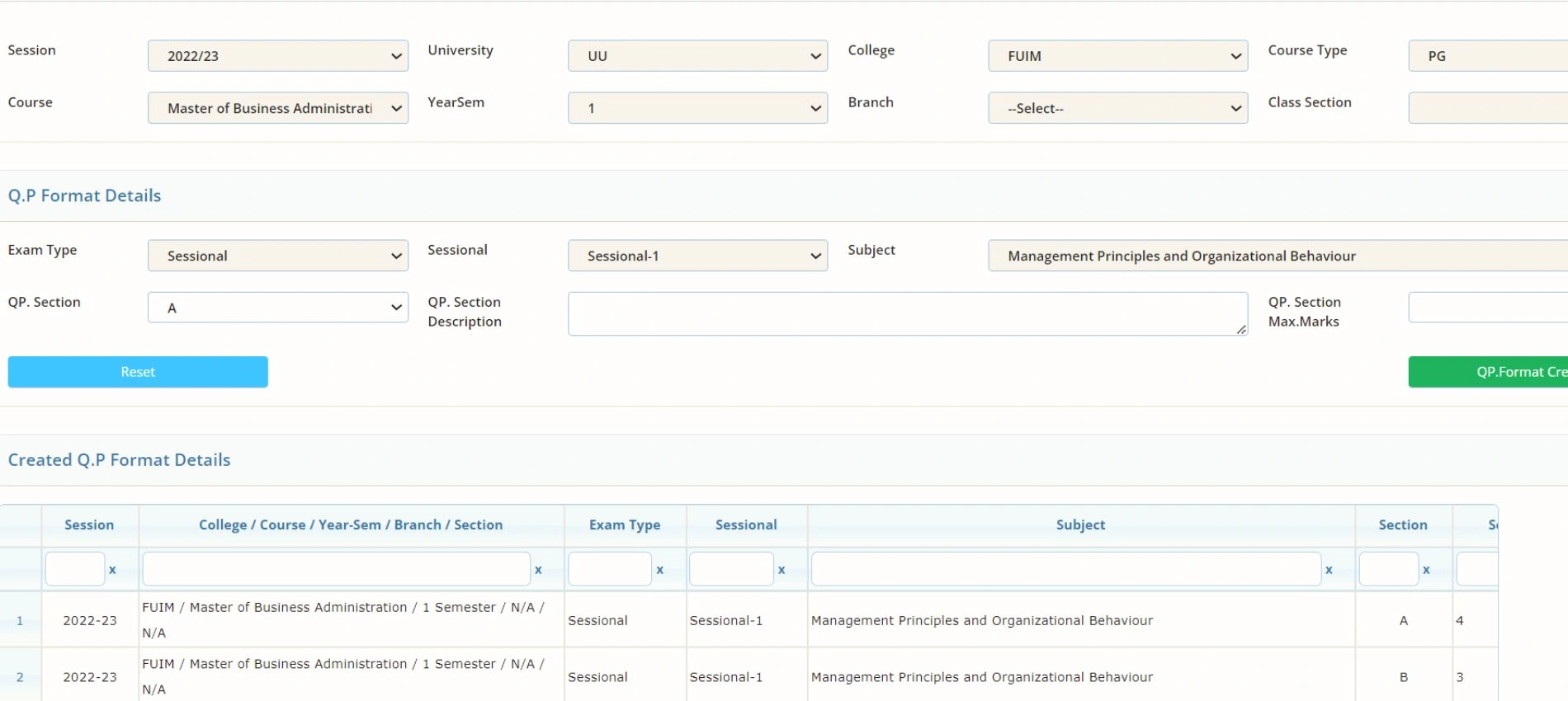Open the Course Type dropdown showing PG
The width and height of the screenshot is (1568, 701).
(1488, 56)
